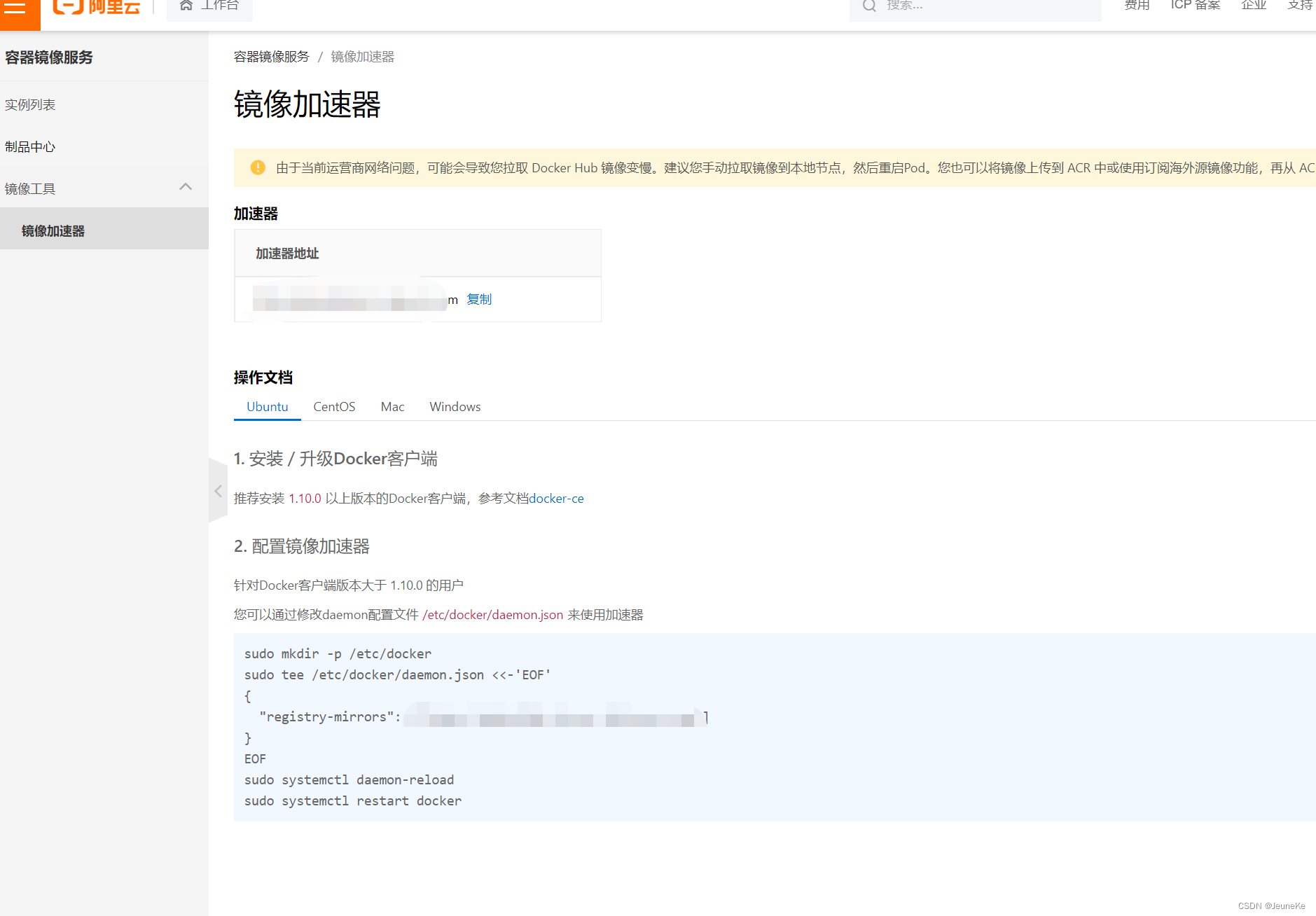The width and height of the screenshot is (1316, 916).
Task: Switch to the Ubuntu tab
Action: pyautogui.click(x=268, y=407)
